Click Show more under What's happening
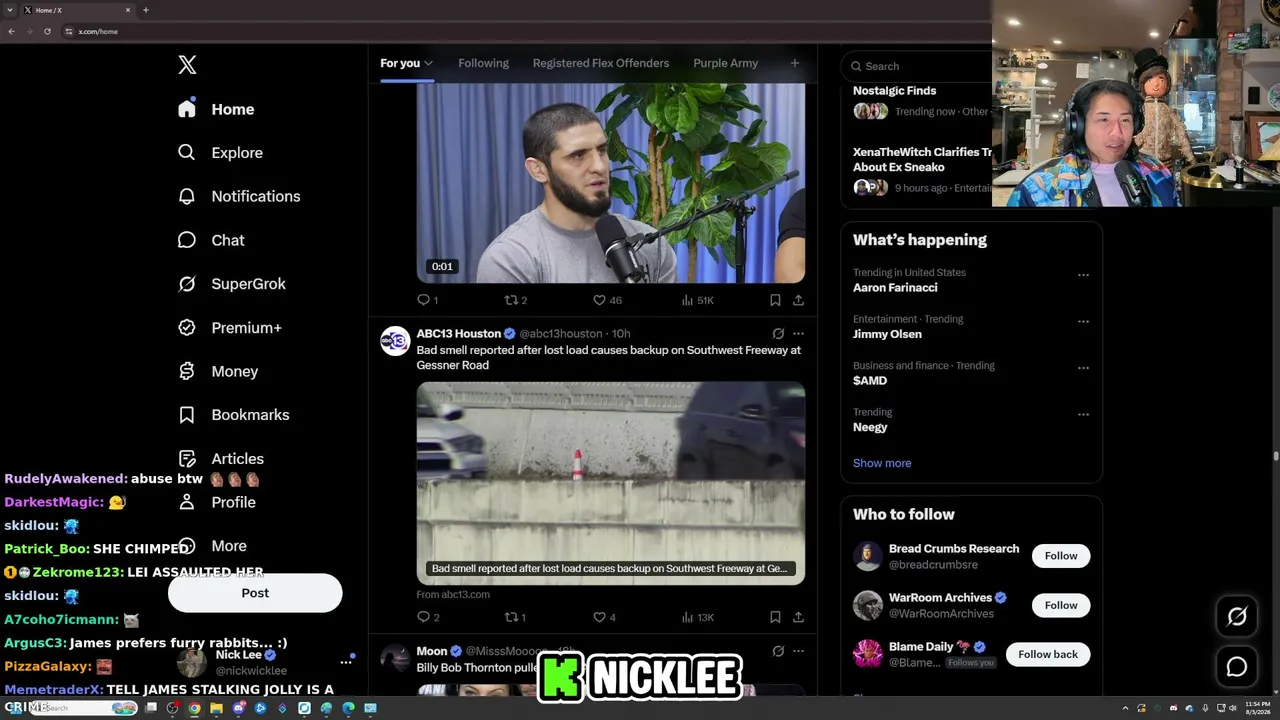Viewport: 1280px width, 720px height. 882,463
